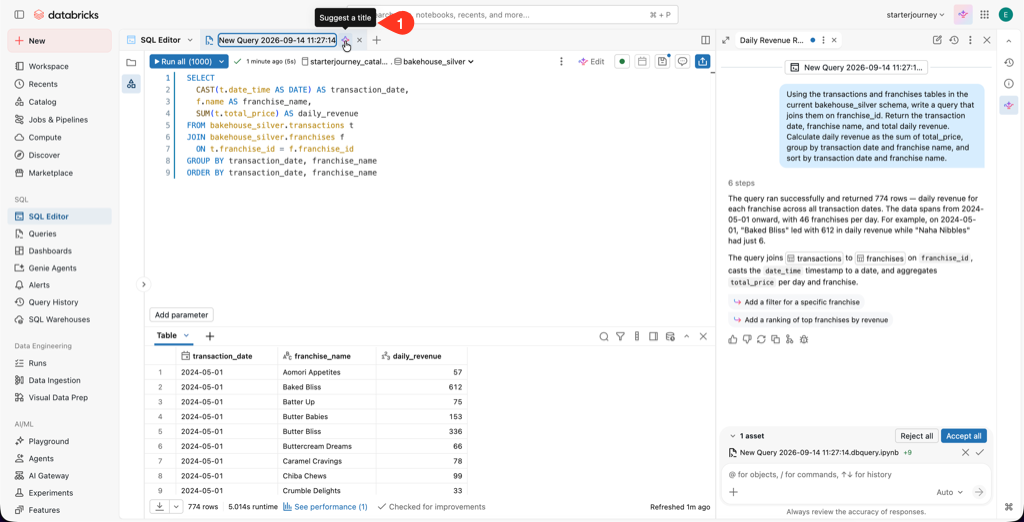
Task: Expand the Table visualization dropdown
Action: 186,336
